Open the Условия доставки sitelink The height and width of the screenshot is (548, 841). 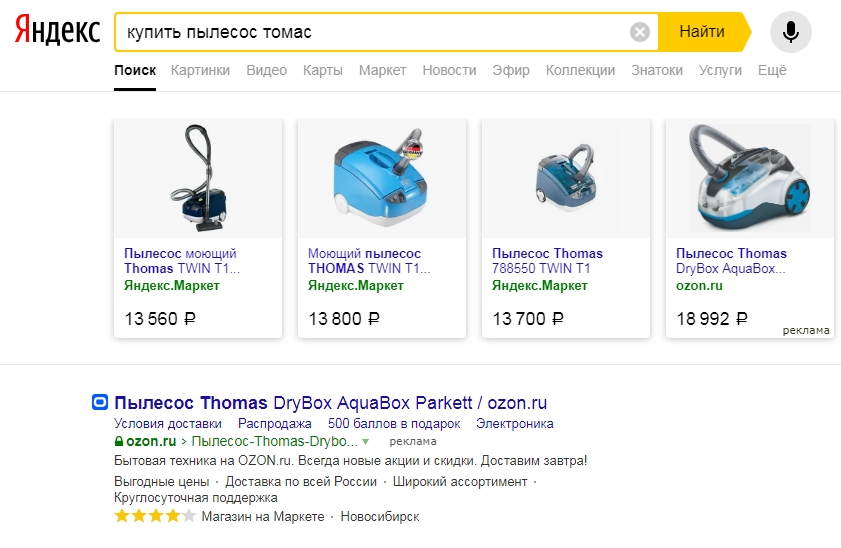tap(168, 423)
